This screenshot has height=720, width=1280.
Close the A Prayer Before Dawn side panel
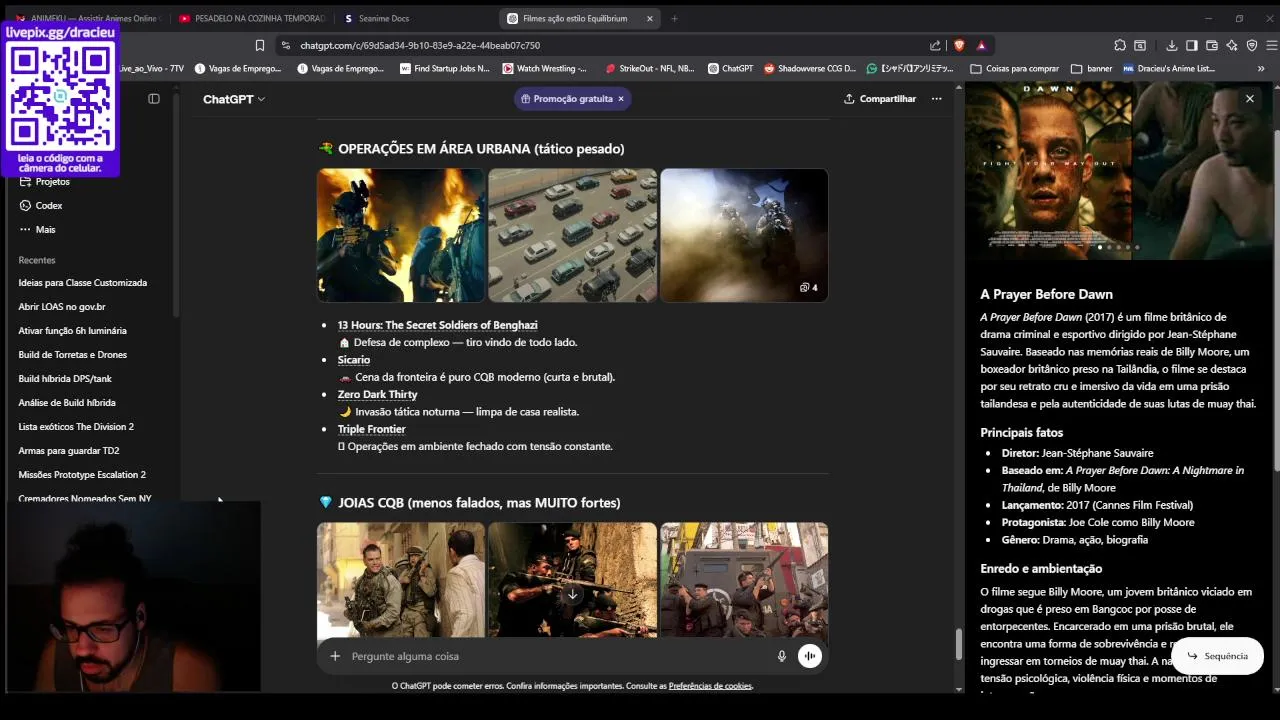pos(1249,98)
